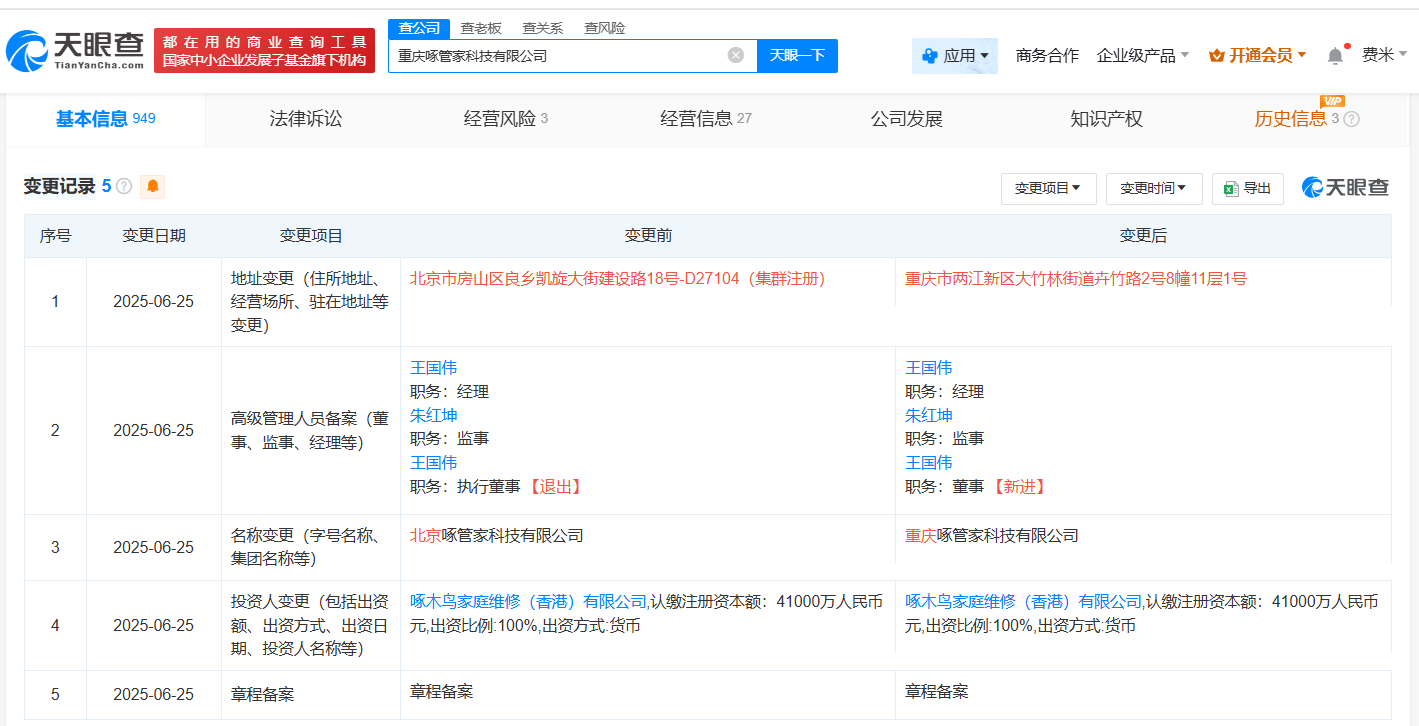Image resolution: width=1419 pixels, height=726 pixels.
Task: Export records with the 导出 Excel button
Action: pos(1247,188)
